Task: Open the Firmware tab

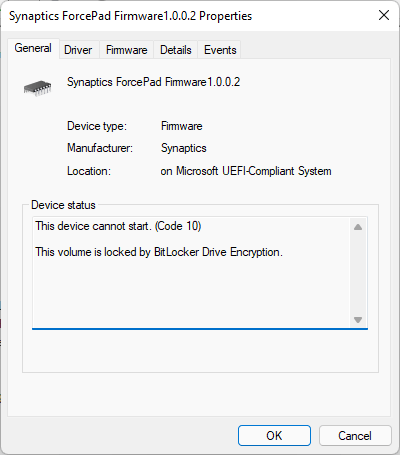Action: point(127,50)
